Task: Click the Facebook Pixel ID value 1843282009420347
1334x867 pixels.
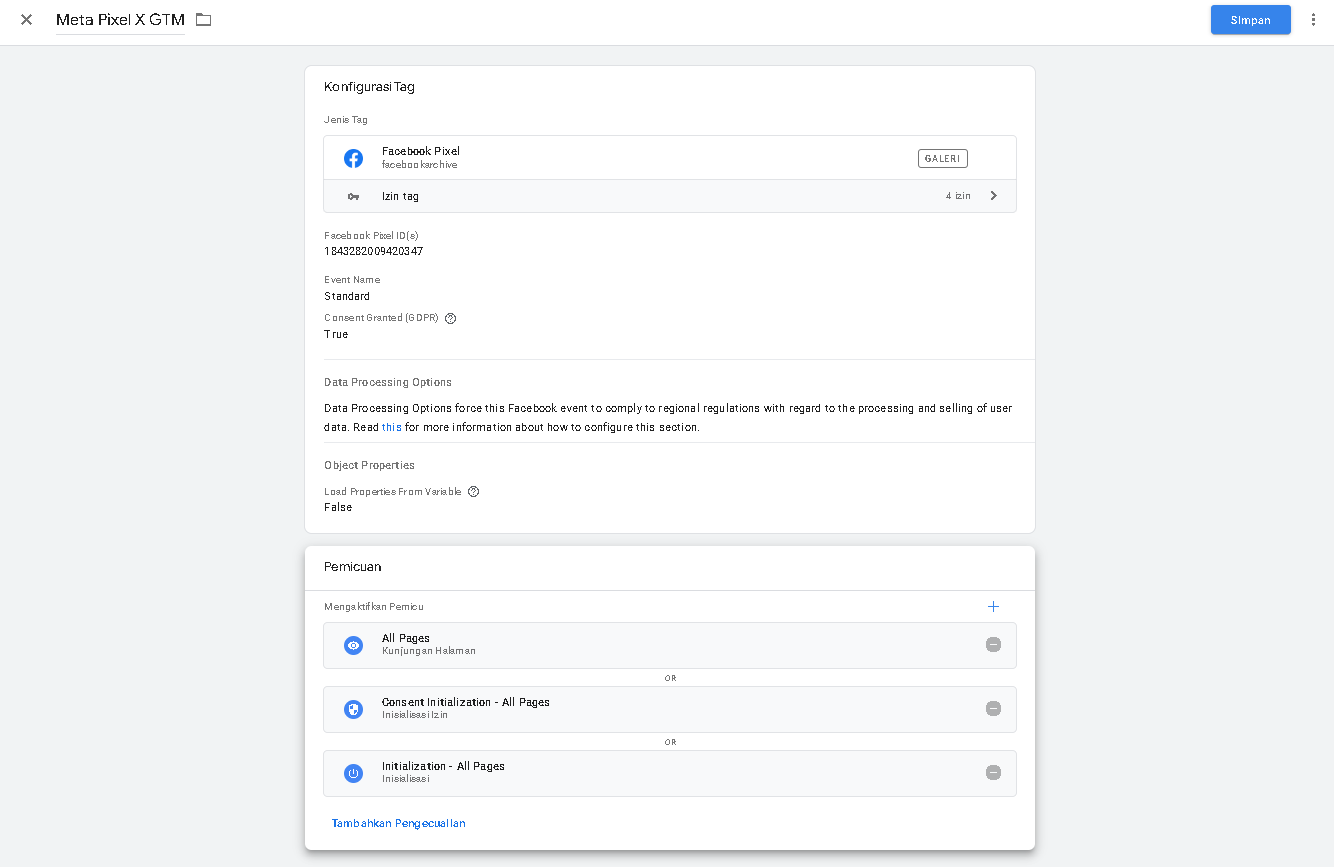Action: pos(373,251)
